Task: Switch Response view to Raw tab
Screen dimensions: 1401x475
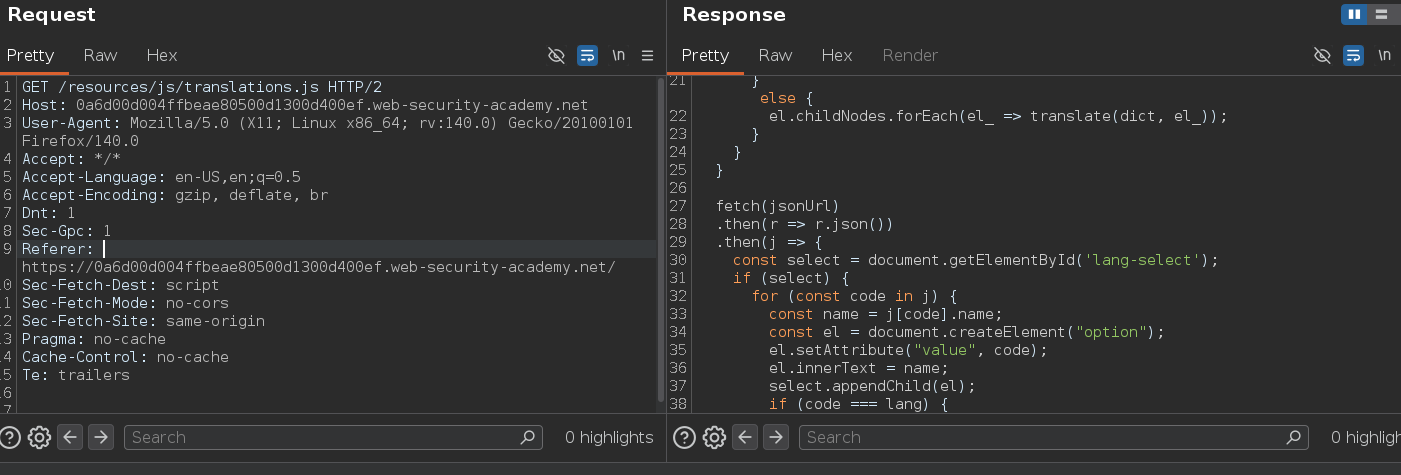Action: [775, 55]
